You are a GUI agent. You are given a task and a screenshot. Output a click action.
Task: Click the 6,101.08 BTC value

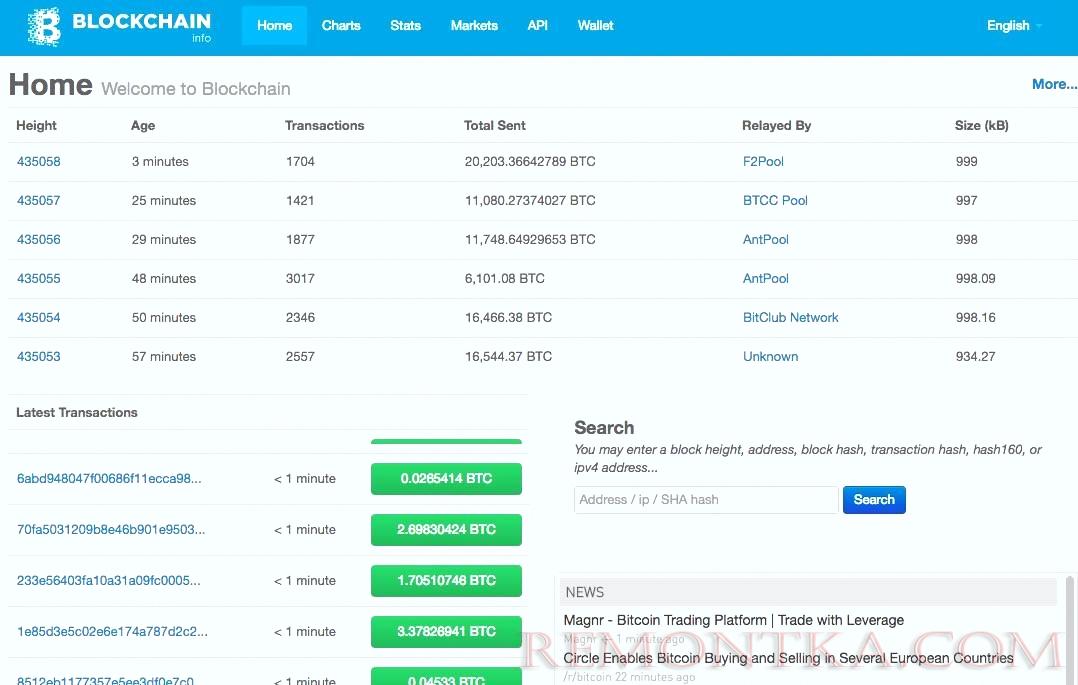point(505,279)
